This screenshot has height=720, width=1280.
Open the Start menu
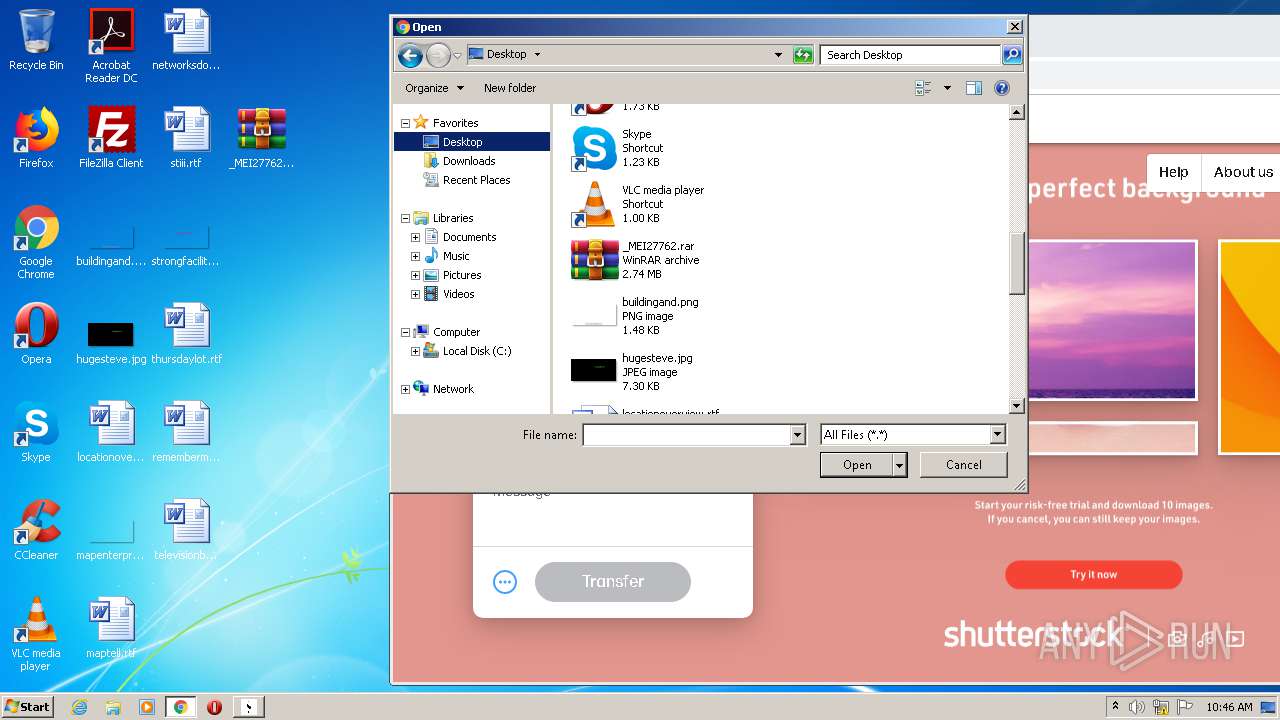point(27,707)
